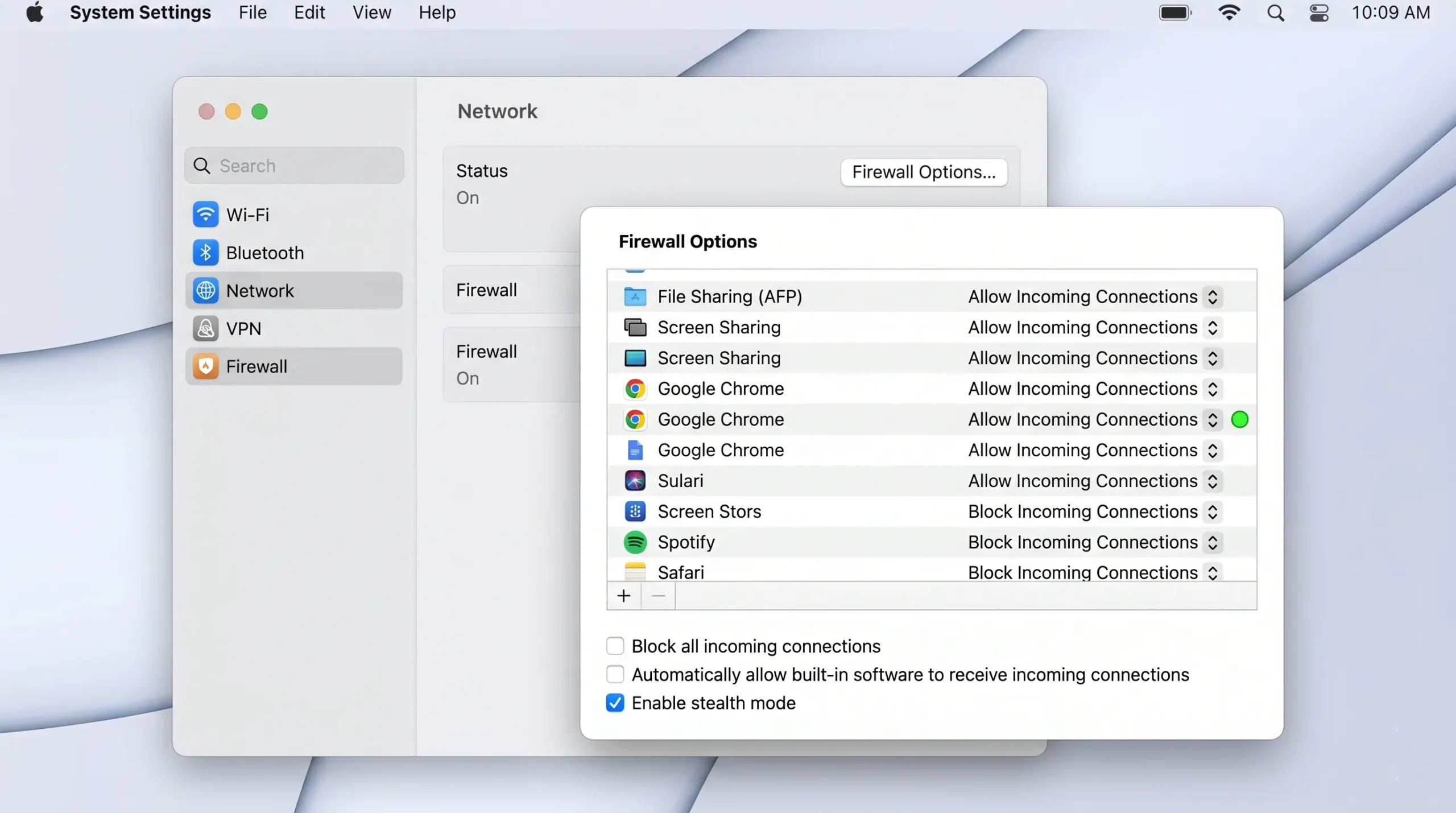Toggle Block all incoming connections checkbox
This screenshot has height=813, width=1456.
click(615, 646)
